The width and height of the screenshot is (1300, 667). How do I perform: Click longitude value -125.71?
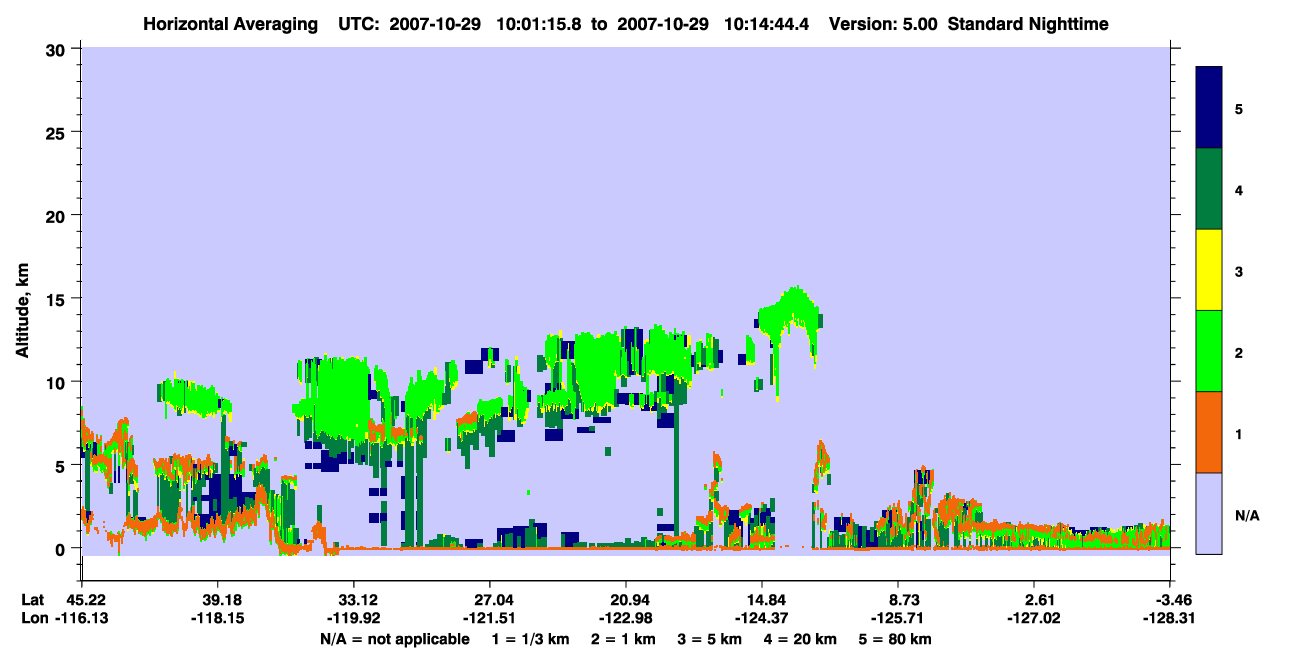tap(898, 618)
